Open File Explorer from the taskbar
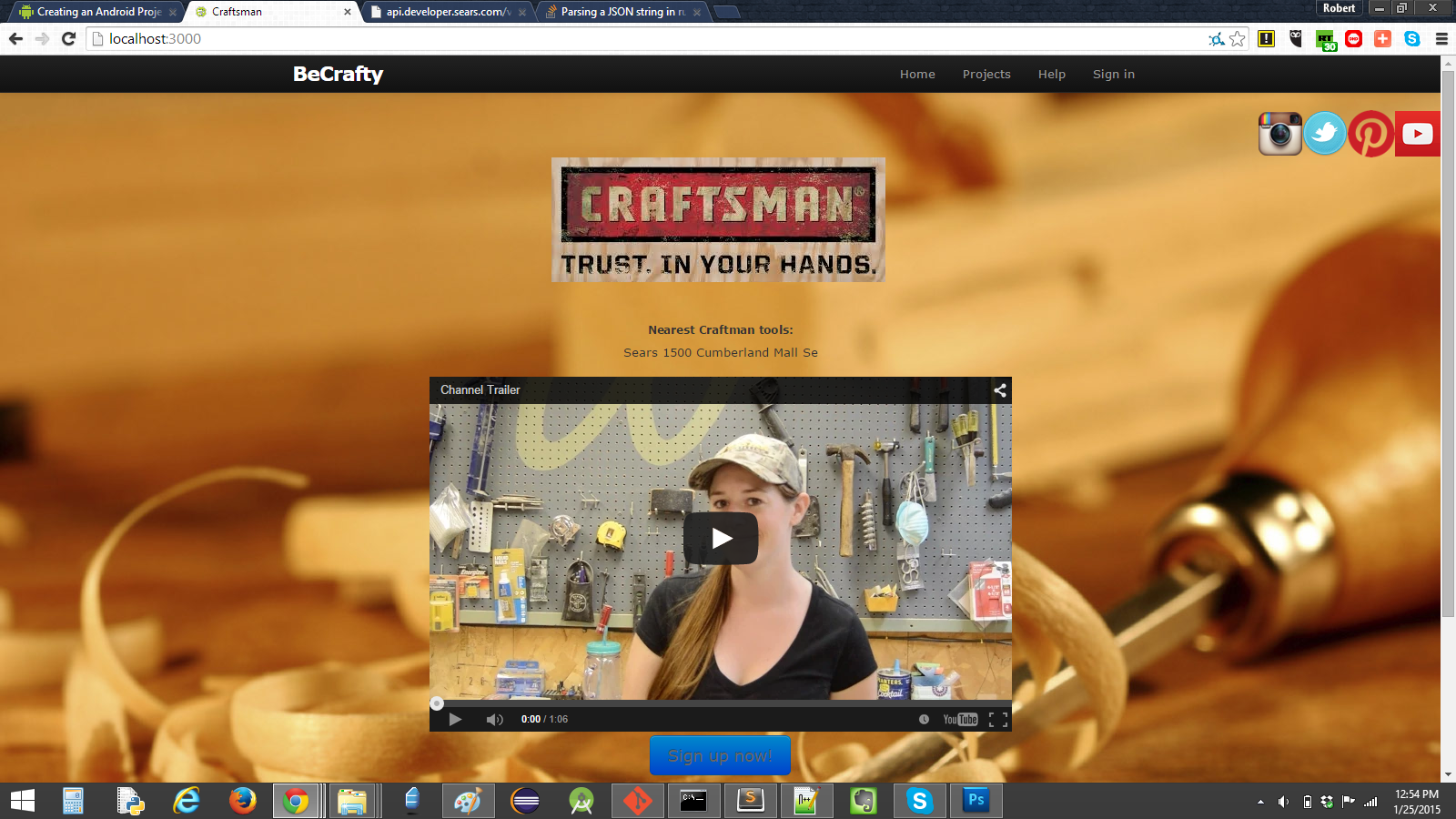Viewport: 1456px width, 819px height. click(x=352, y=801)
